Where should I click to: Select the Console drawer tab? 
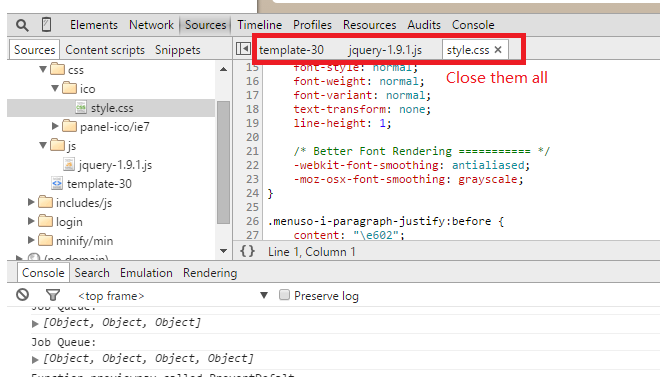[x=43, y=273]
